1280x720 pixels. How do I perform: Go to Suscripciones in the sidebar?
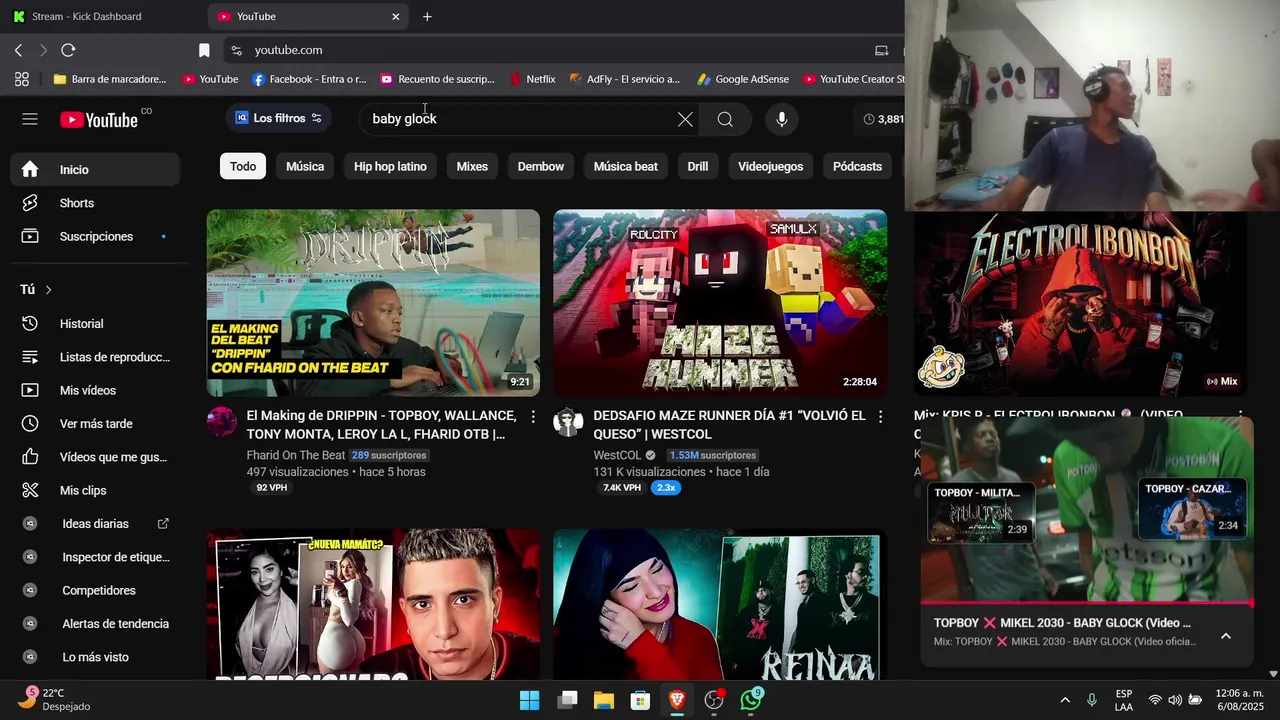[x=95, y=236]
